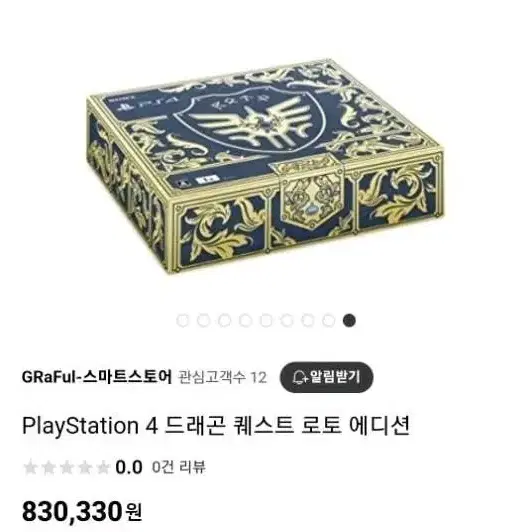The height and width of the screenshot is (532, 532).
Task: Select the eighth image carousel dot
Action: click(x=328, y=320)
